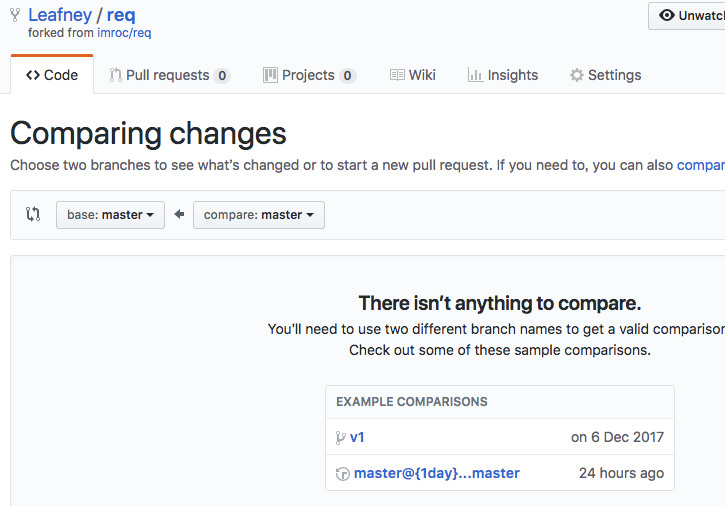Expand the base: master dropdown
This screenshot has width=725, height=506.
pos(110,215)
